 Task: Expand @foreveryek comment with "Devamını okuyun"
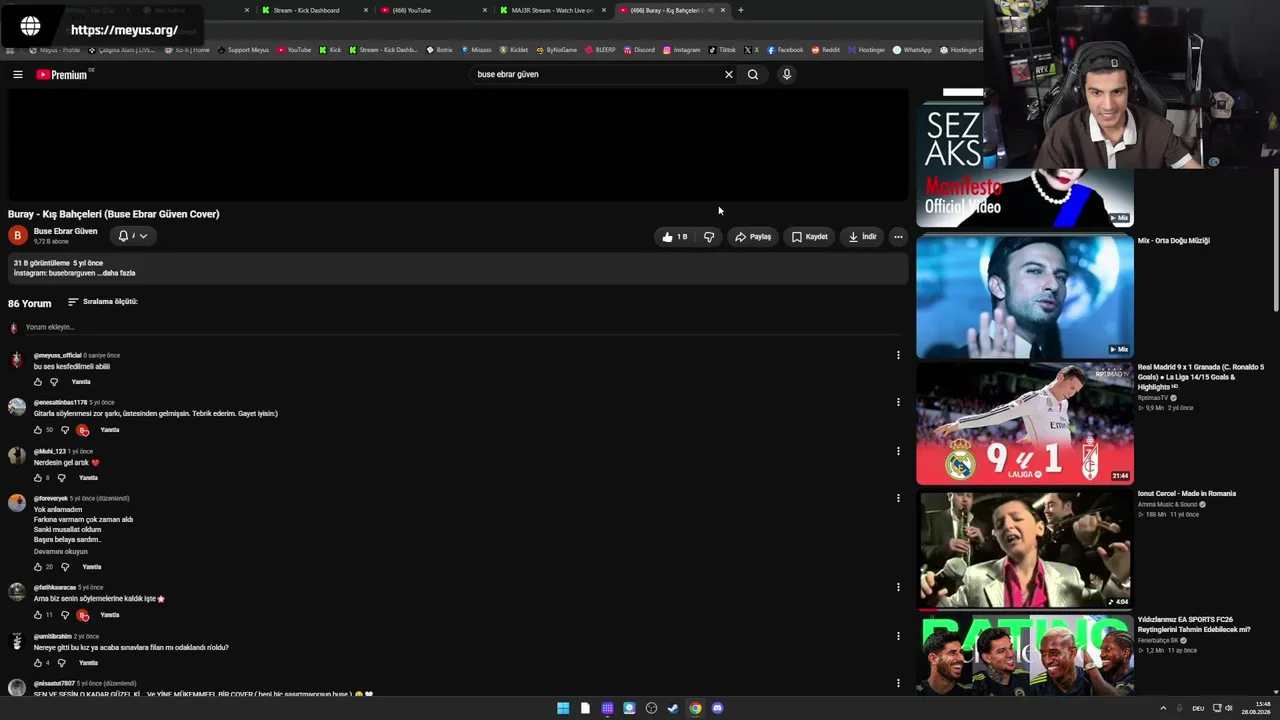[x=61, y=552]
